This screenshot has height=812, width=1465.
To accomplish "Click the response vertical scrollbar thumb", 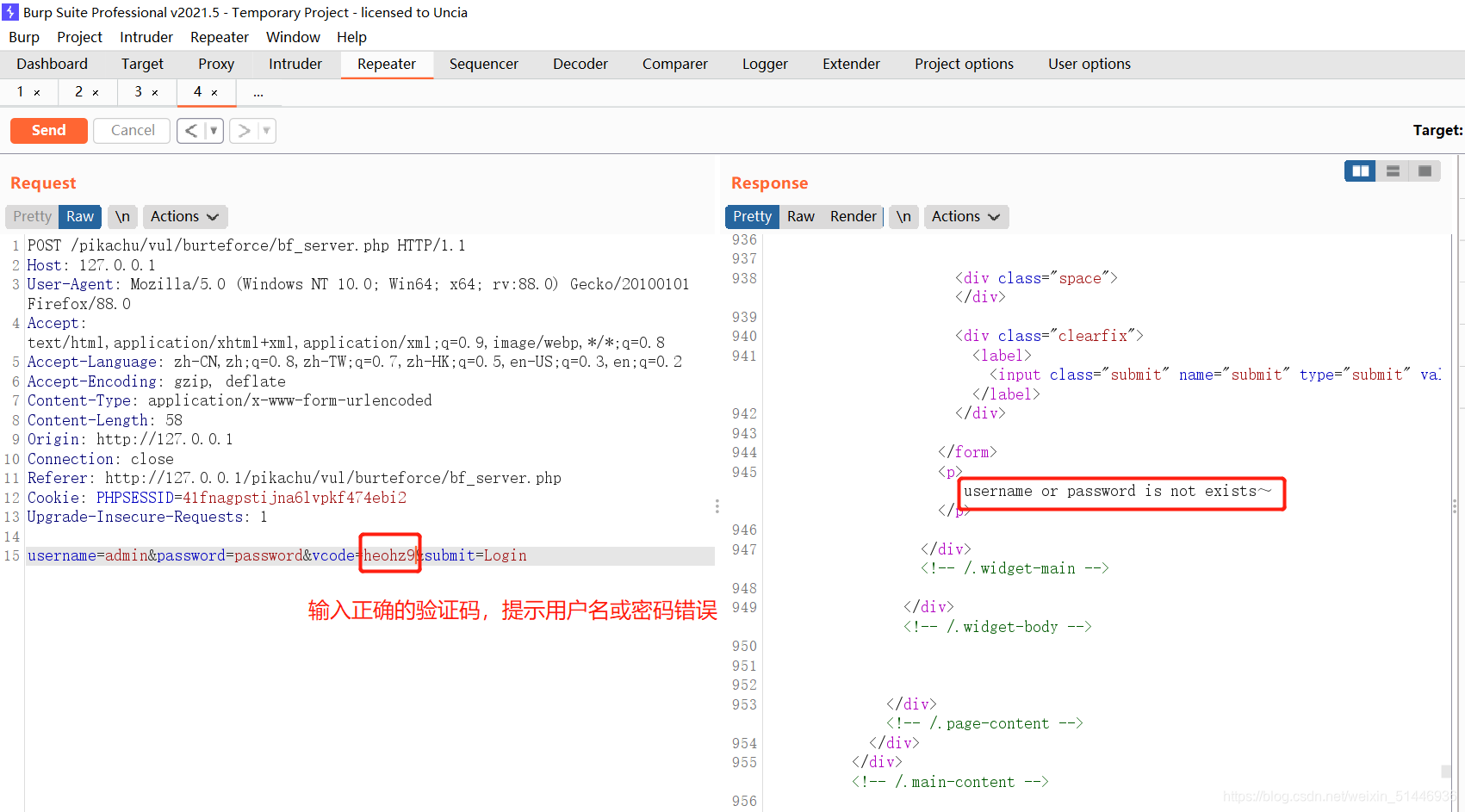I will coord(1446,772).
